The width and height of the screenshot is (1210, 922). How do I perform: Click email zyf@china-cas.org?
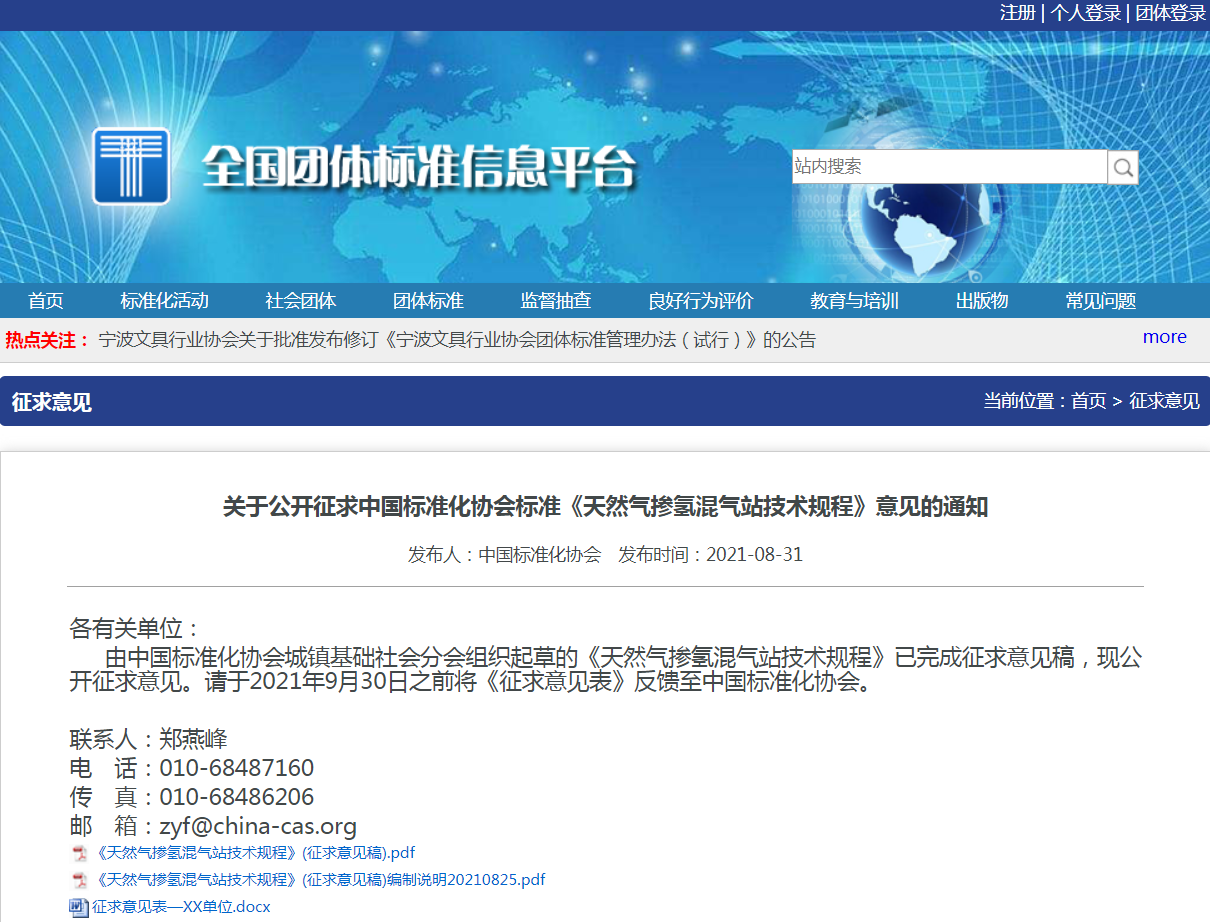point(258,826)
